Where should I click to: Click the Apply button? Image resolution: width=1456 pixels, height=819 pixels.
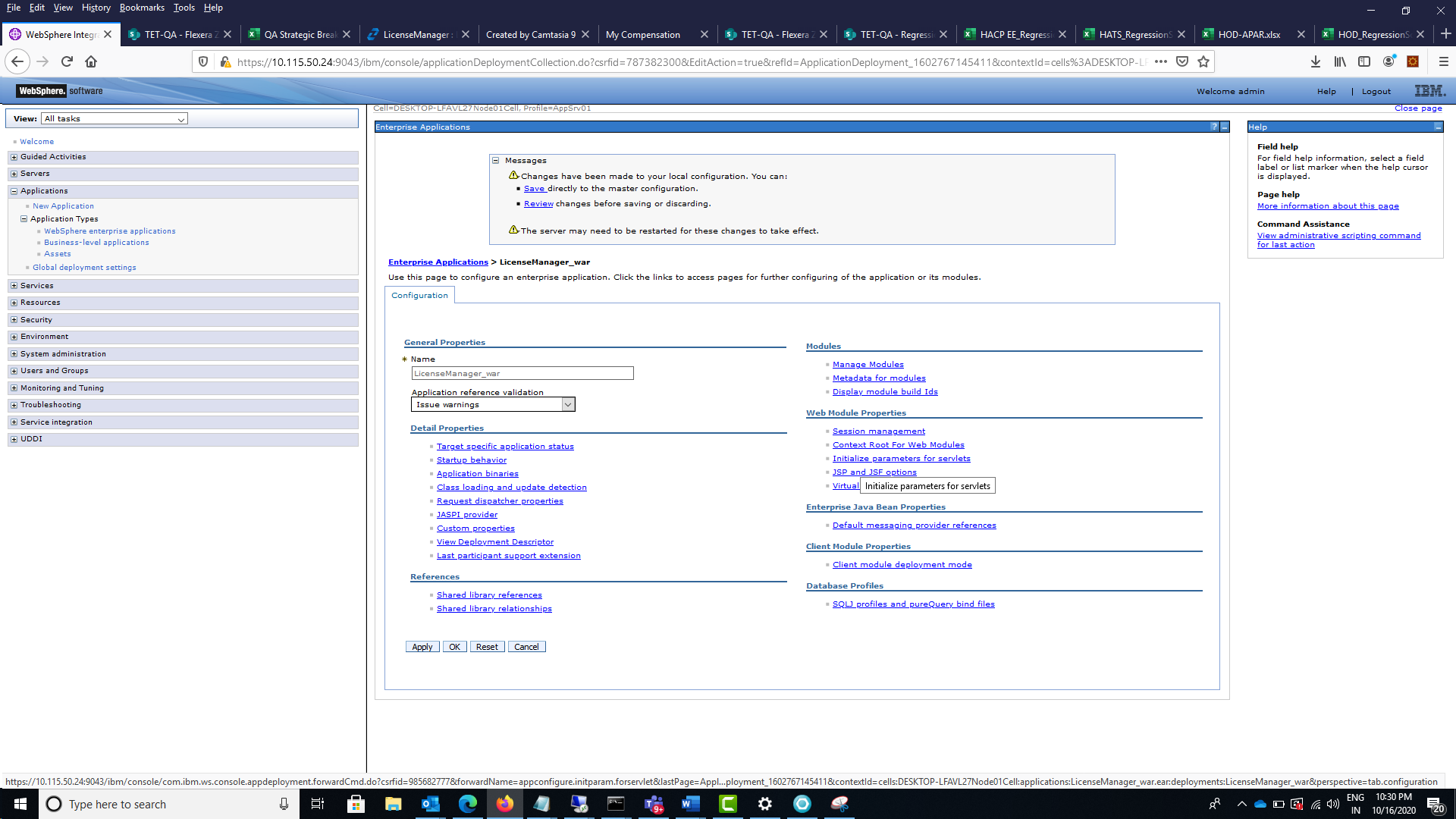click(422, 647)
